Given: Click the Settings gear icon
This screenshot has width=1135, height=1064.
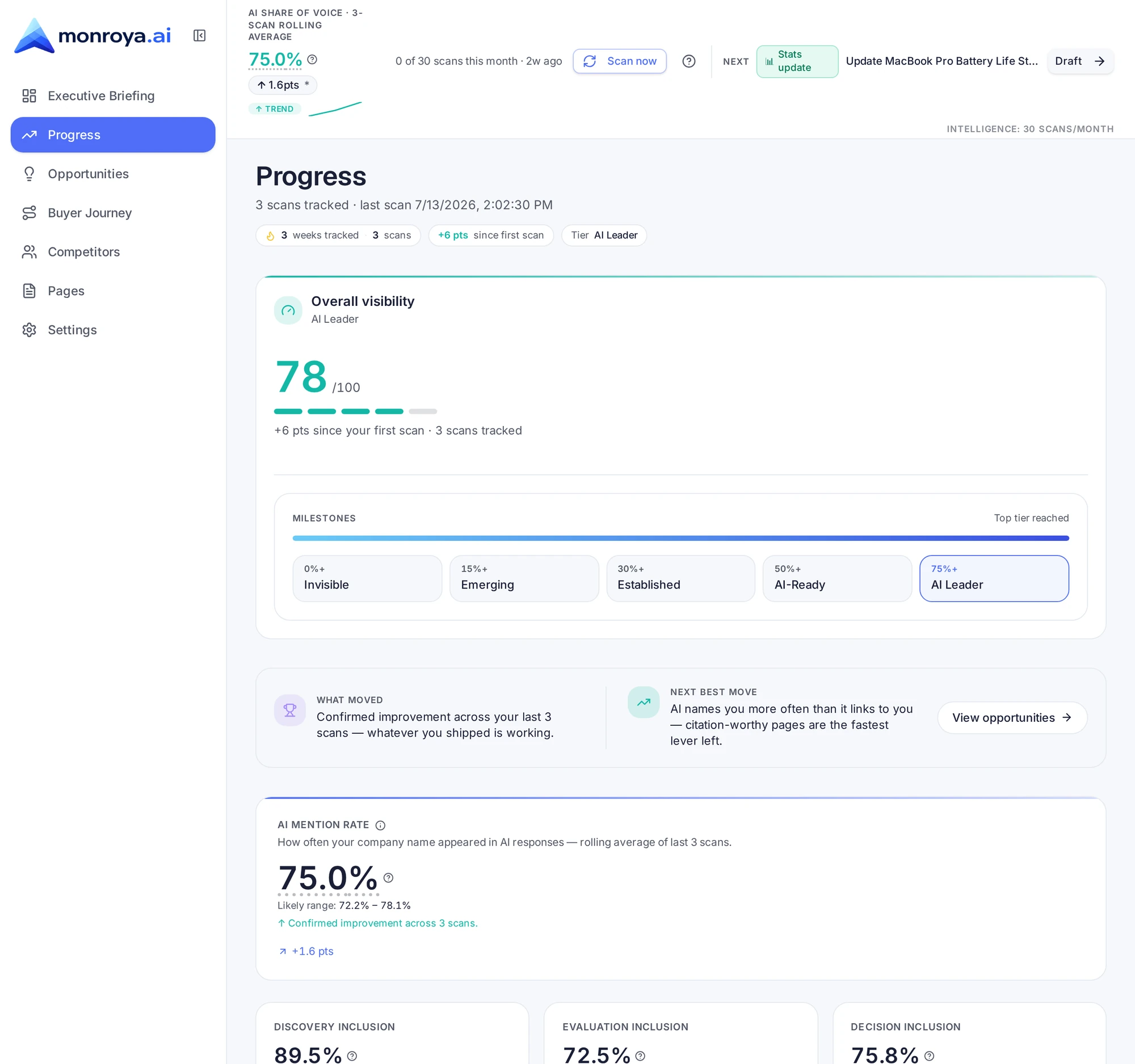Looking at the screenshot, I should tap(29, 330).
